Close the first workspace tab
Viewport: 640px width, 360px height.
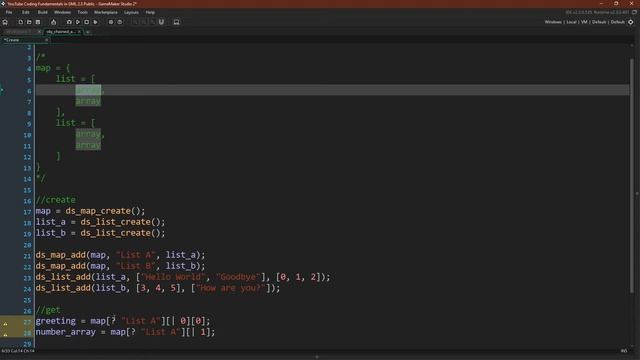(39, 31)
